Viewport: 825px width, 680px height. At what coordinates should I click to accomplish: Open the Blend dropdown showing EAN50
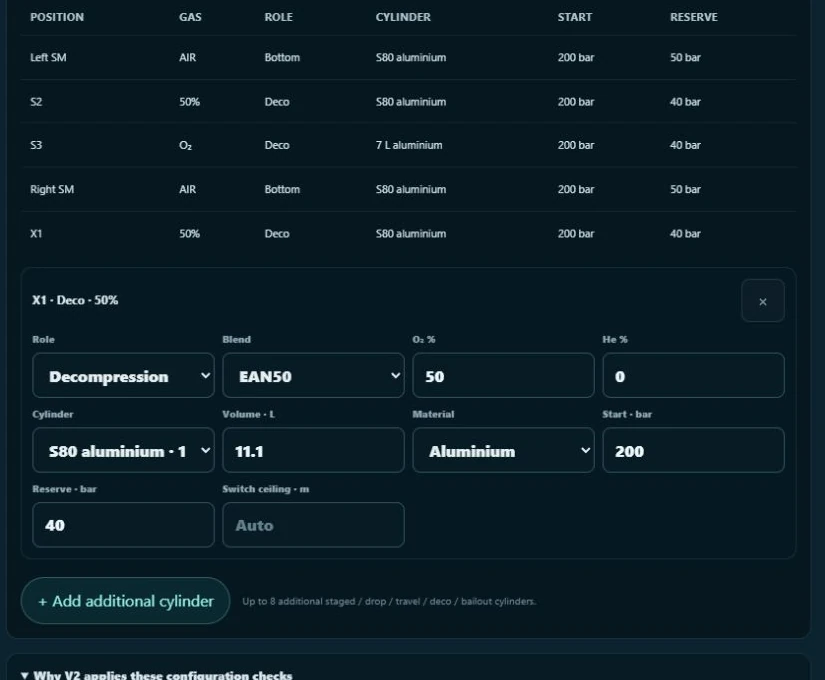314,376
